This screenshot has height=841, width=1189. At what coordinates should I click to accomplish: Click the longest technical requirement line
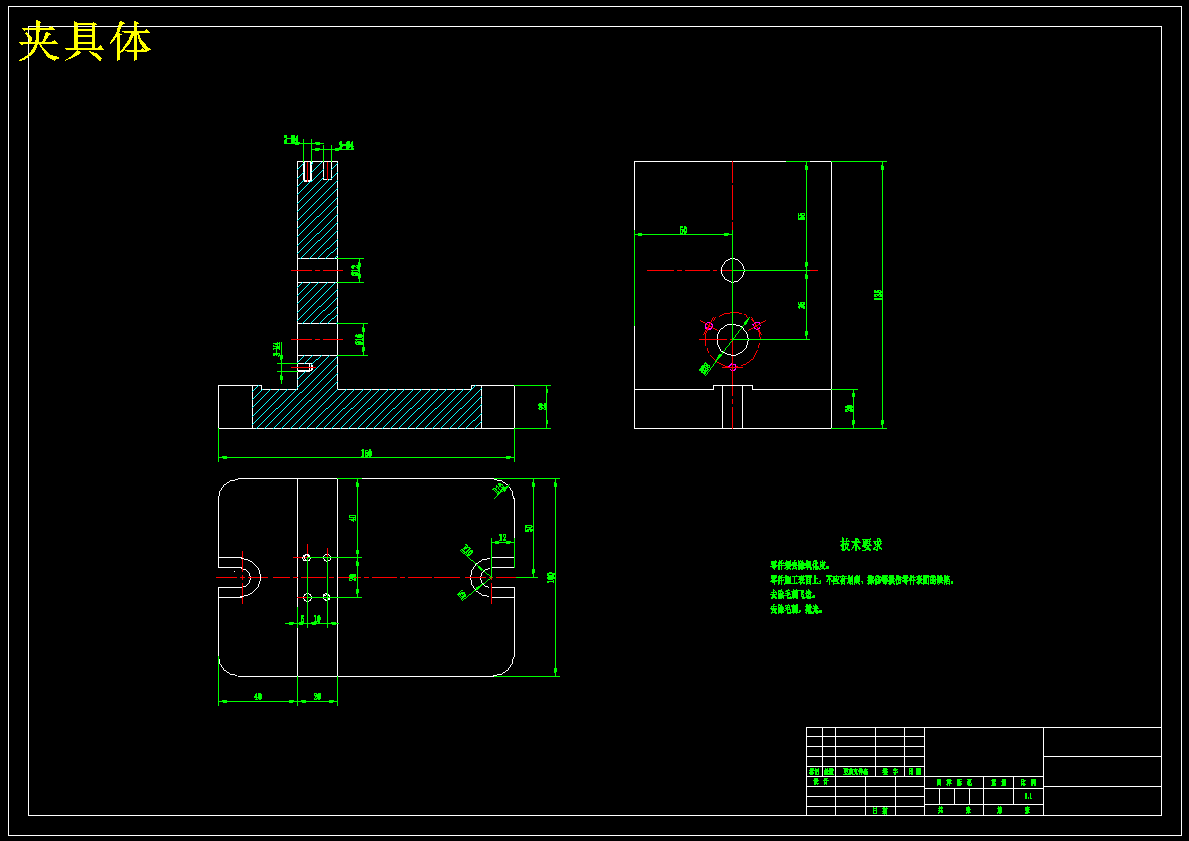tap(861, 580)
